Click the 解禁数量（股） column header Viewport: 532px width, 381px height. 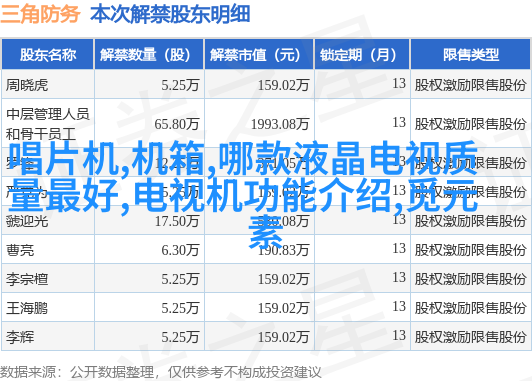[149, 55]
